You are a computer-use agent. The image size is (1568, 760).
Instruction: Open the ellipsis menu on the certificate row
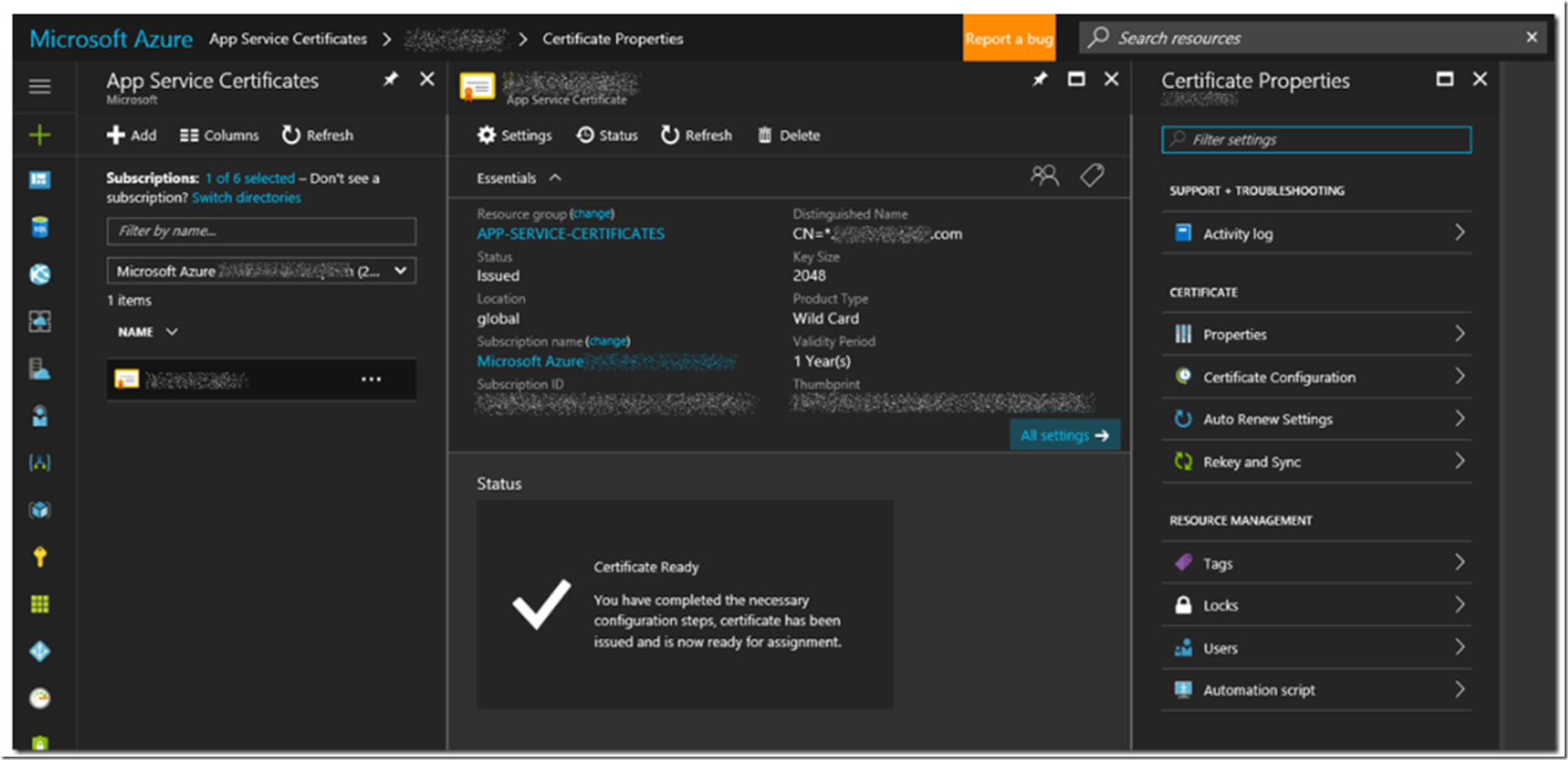[x=371, y=379]
